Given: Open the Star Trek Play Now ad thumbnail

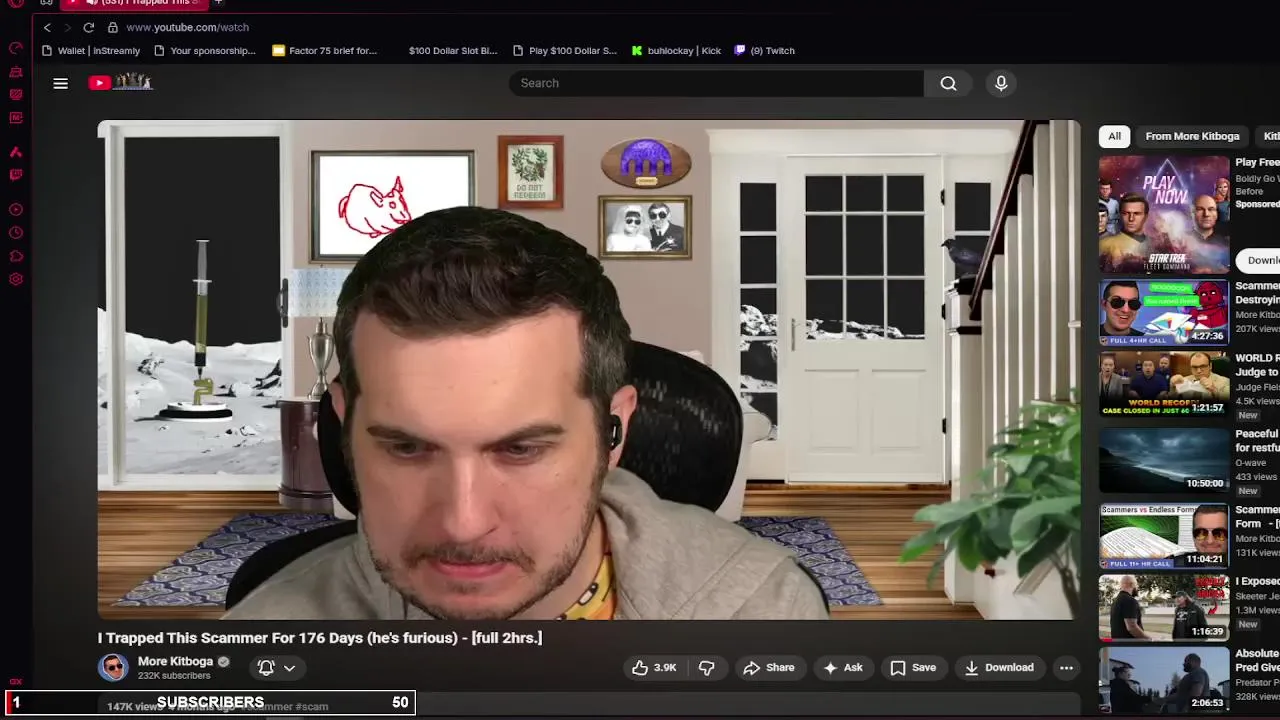Looking at the screenshot, I should tap(1164, 214).
